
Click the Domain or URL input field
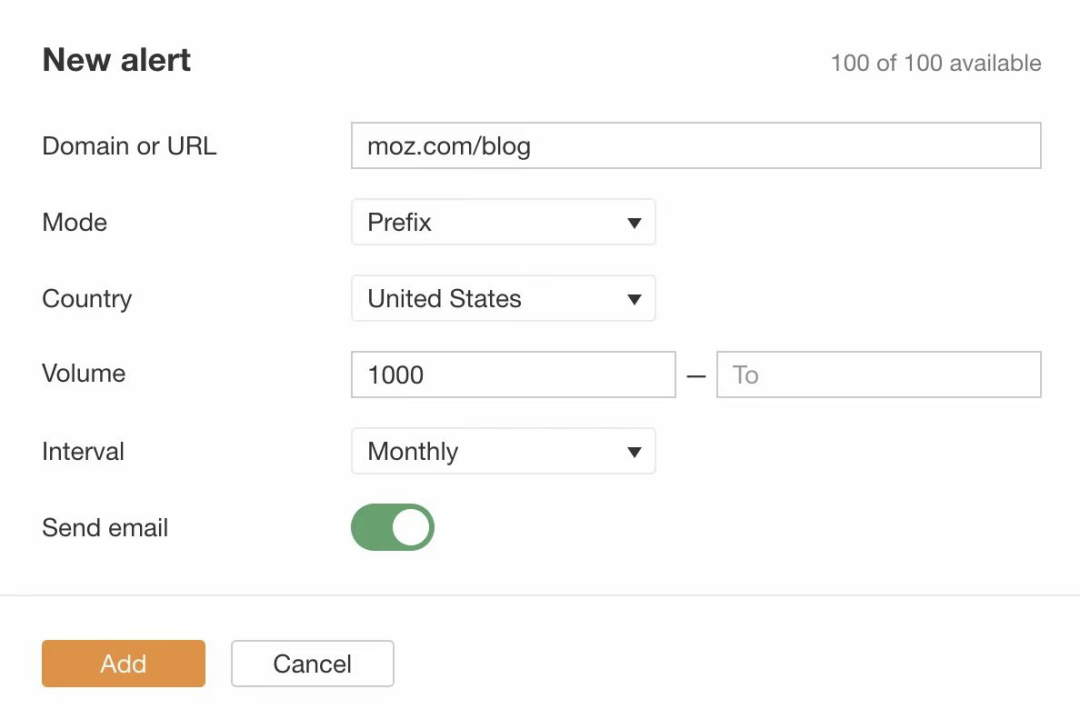tap(696, 146)
